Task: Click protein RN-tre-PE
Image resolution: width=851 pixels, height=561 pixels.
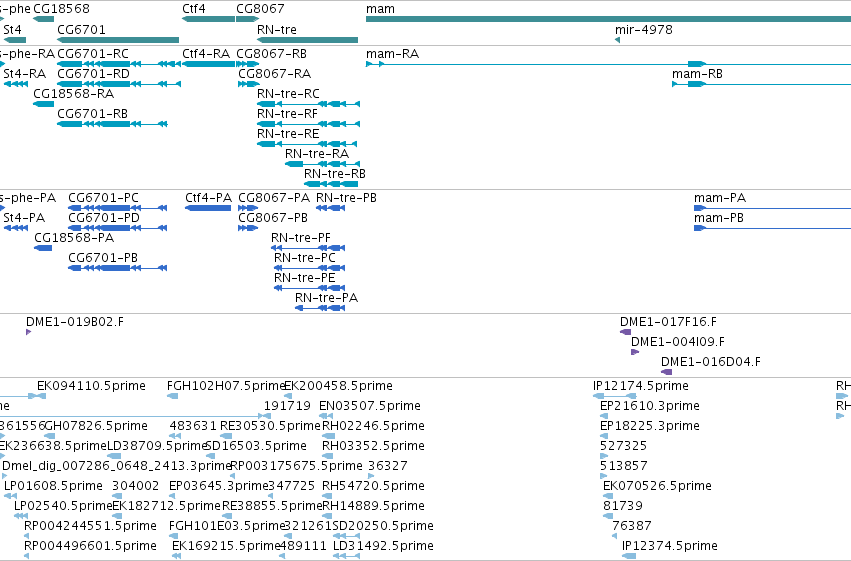Action: 309,289
